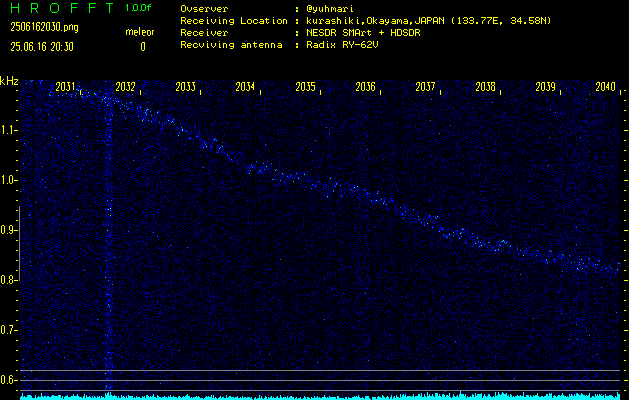
Task: Click the kHz axis unit label
Action: point(9,81)
